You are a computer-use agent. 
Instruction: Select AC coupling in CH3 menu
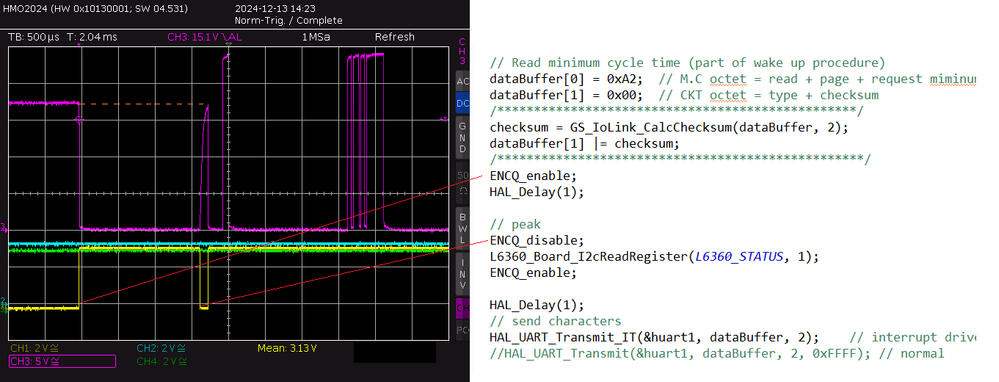pyautogui.click(x=463, y=81)
